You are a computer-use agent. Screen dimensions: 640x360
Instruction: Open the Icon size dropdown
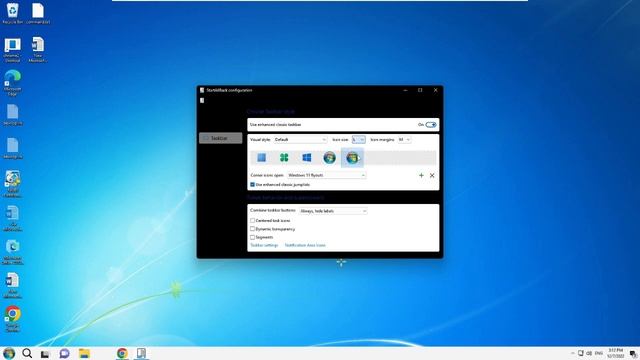click(358, 140)
